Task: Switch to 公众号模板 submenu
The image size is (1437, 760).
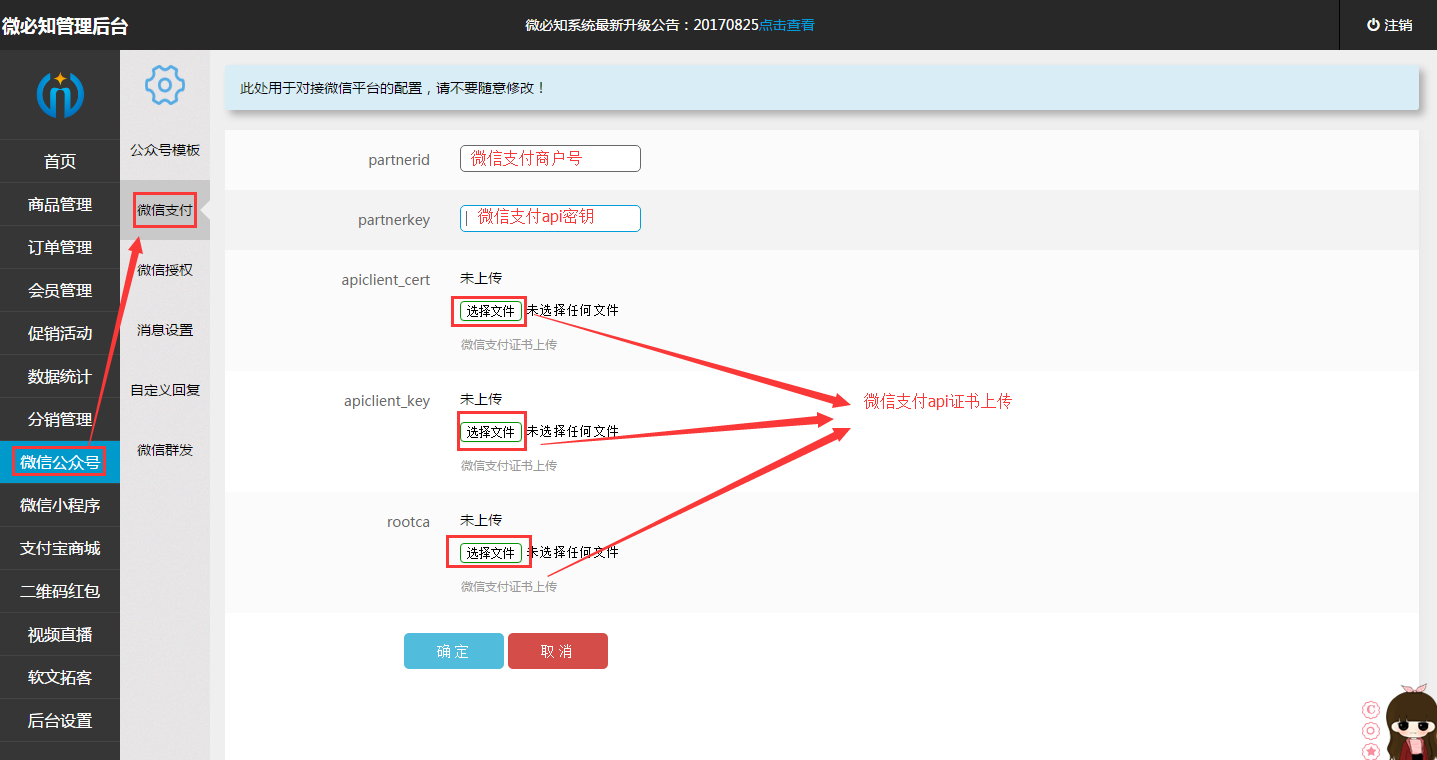Action: click(165, 150)
